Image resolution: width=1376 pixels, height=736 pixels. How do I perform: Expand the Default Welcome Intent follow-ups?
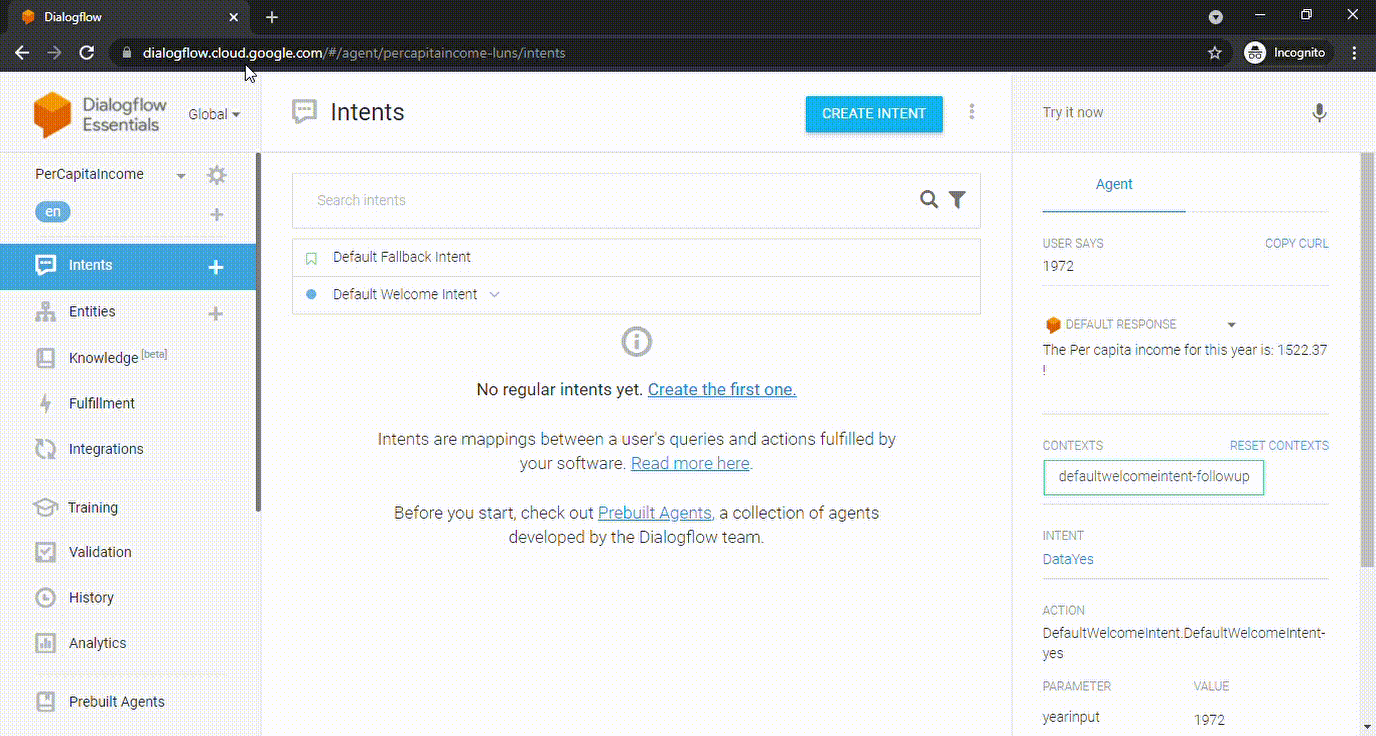coord(494,295)
